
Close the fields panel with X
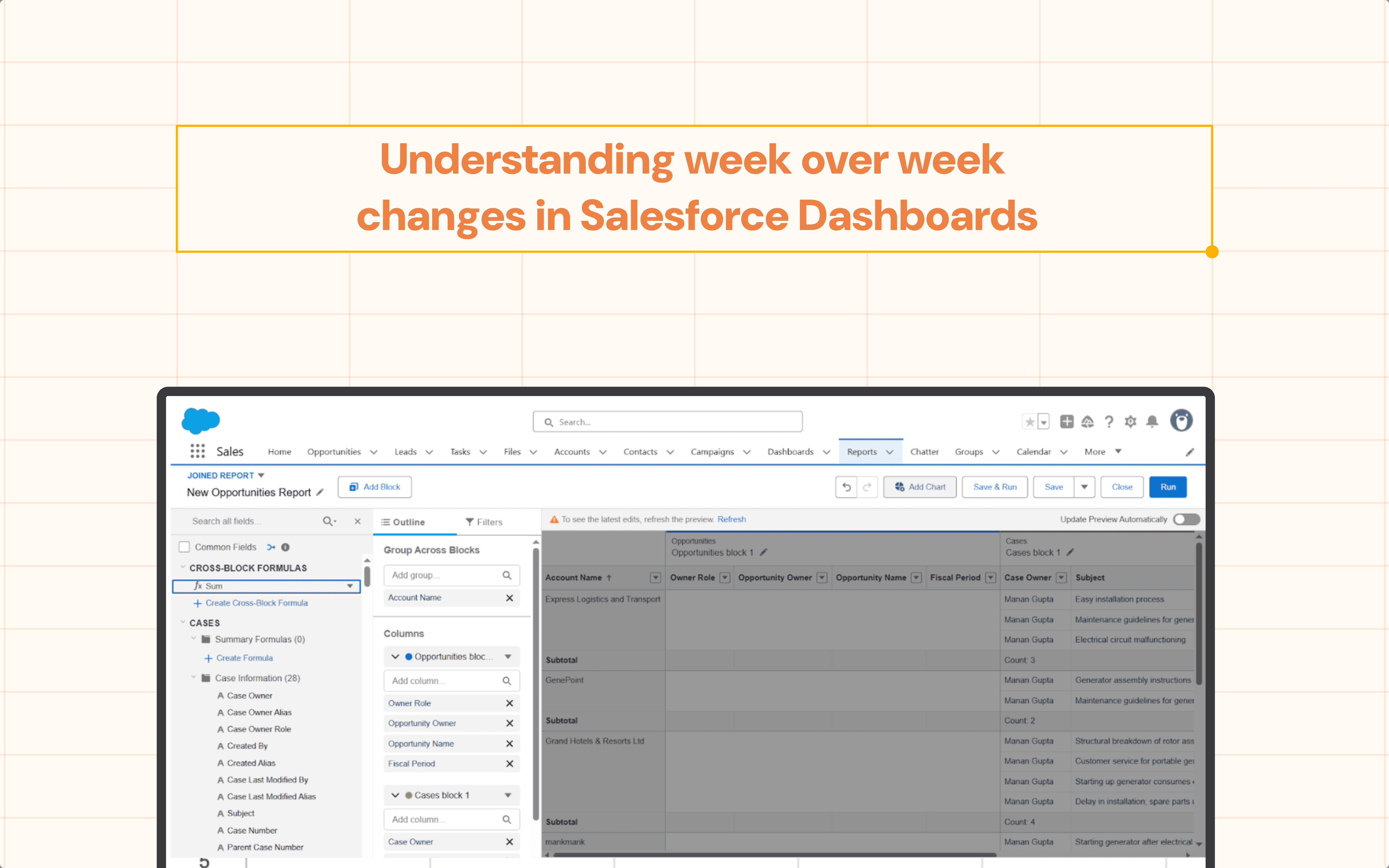coord(358,521)
